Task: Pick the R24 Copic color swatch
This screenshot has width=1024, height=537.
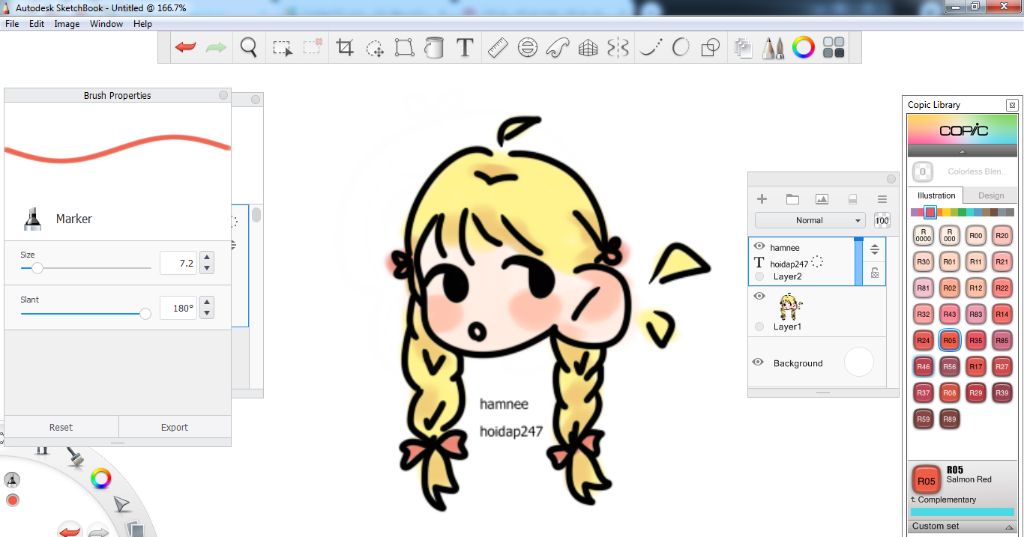Action: tap(923, 340)
